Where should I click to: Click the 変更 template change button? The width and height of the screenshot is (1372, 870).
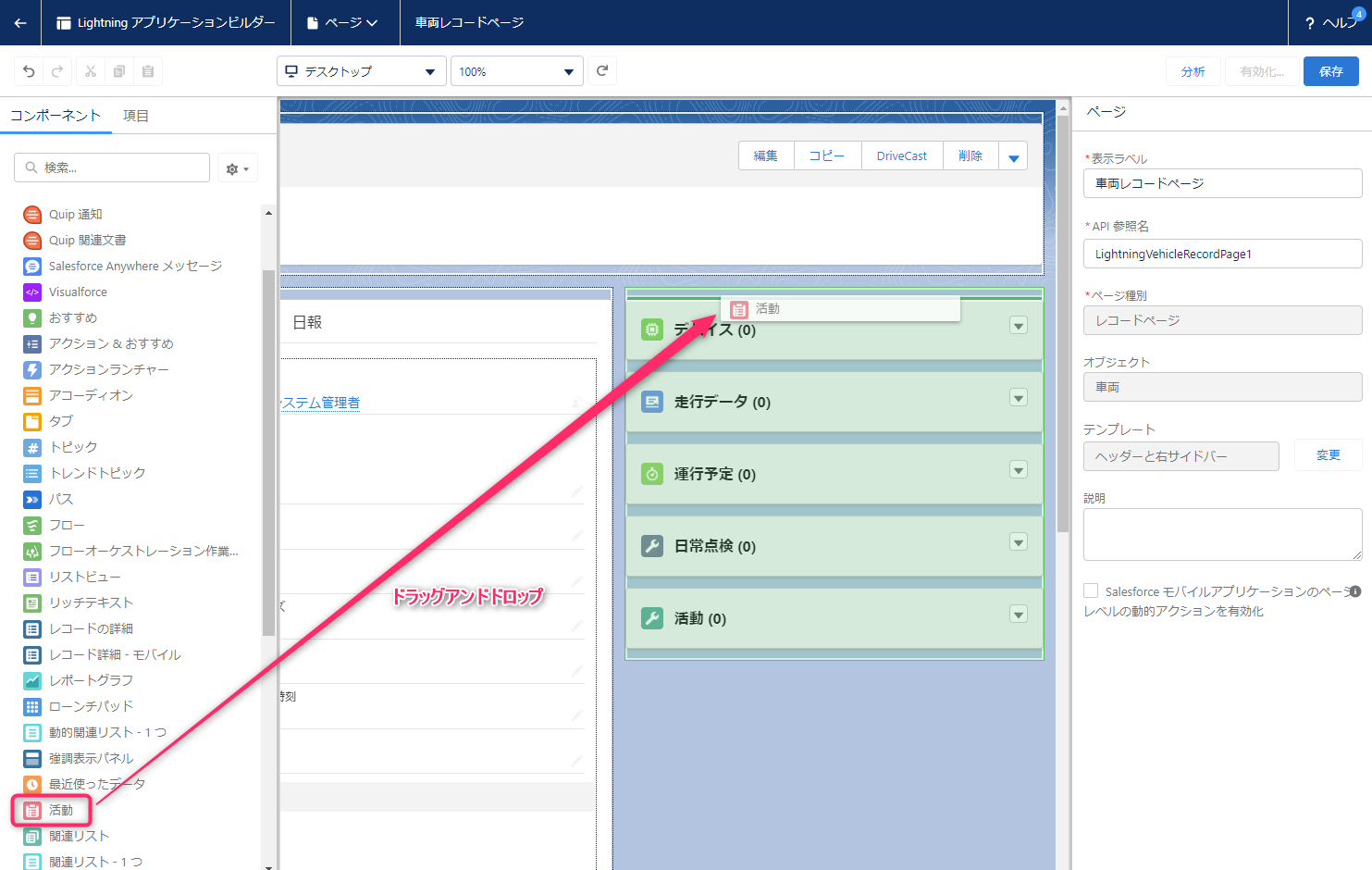pyautogui.click(x=1329, y=455)
